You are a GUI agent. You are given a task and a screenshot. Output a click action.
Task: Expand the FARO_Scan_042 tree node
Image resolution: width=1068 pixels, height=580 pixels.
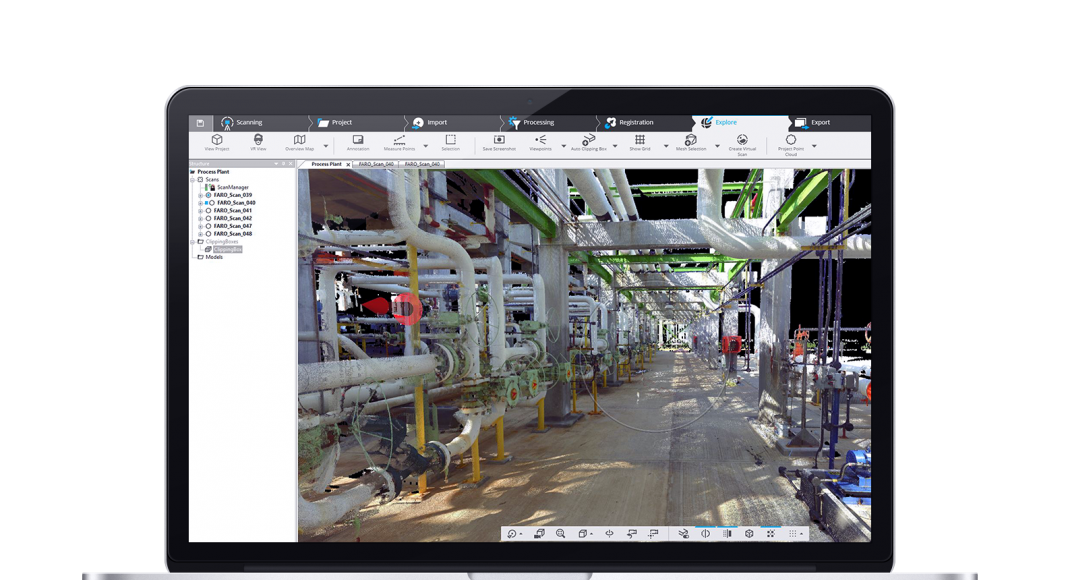200,219
